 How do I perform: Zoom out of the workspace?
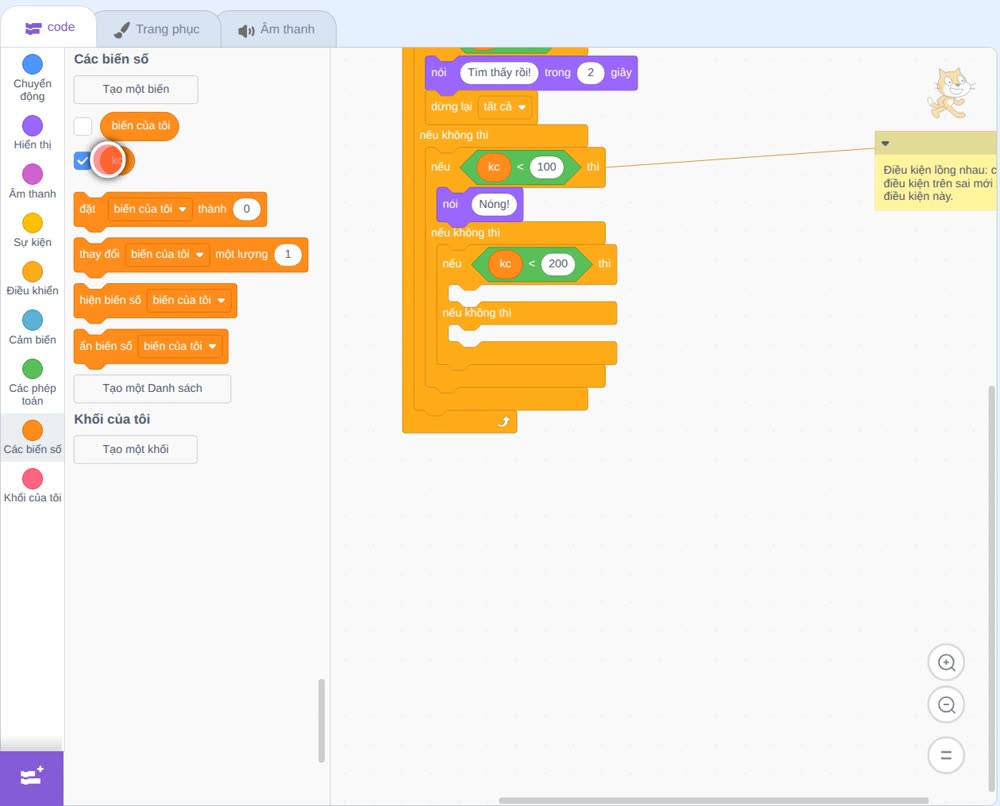pyautogui.click(x=946, y=705)
